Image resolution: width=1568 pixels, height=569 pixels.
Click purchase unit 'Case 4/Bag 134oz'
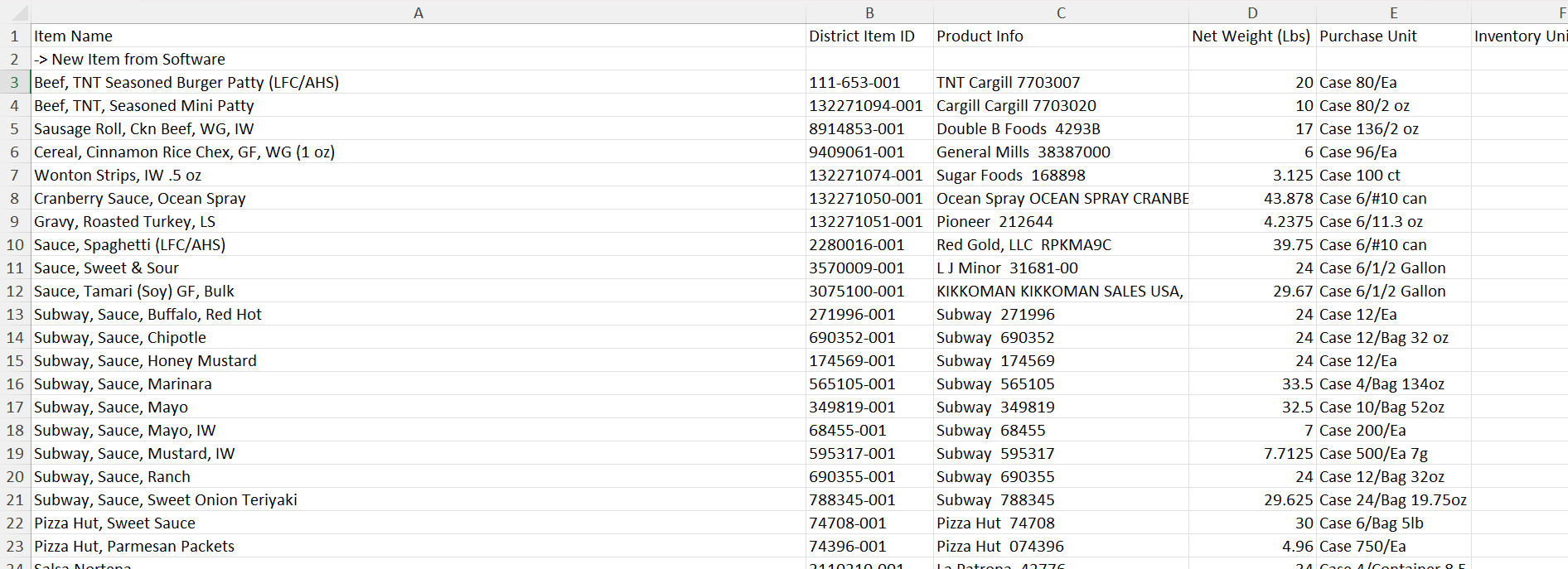click(1394, 383)
